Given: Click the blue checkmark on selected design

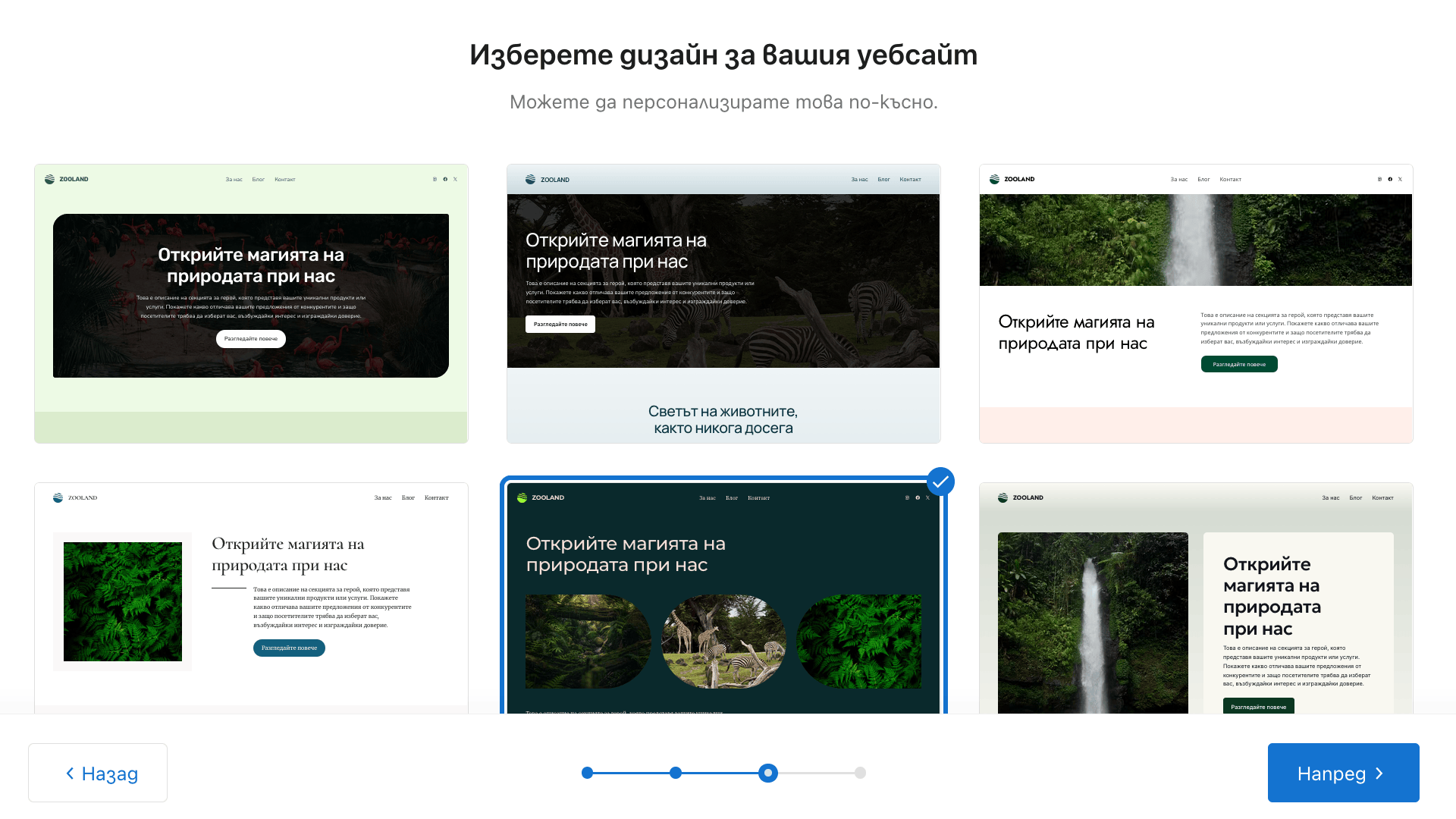Looking at the screenshot, I should point(940,482).
